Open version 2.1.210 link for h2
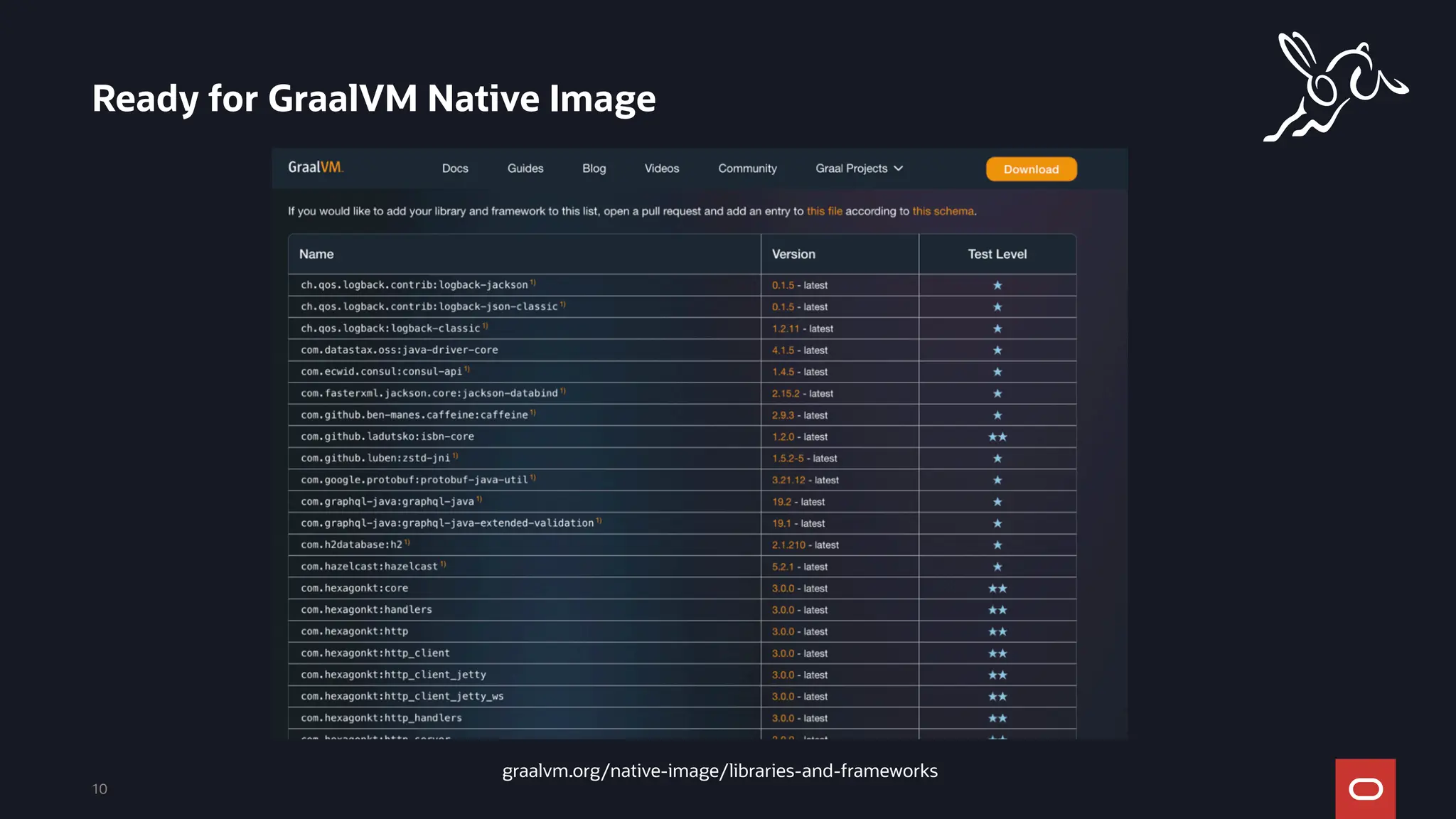Viewport: 1456px width, 819px height. [788, 545]
